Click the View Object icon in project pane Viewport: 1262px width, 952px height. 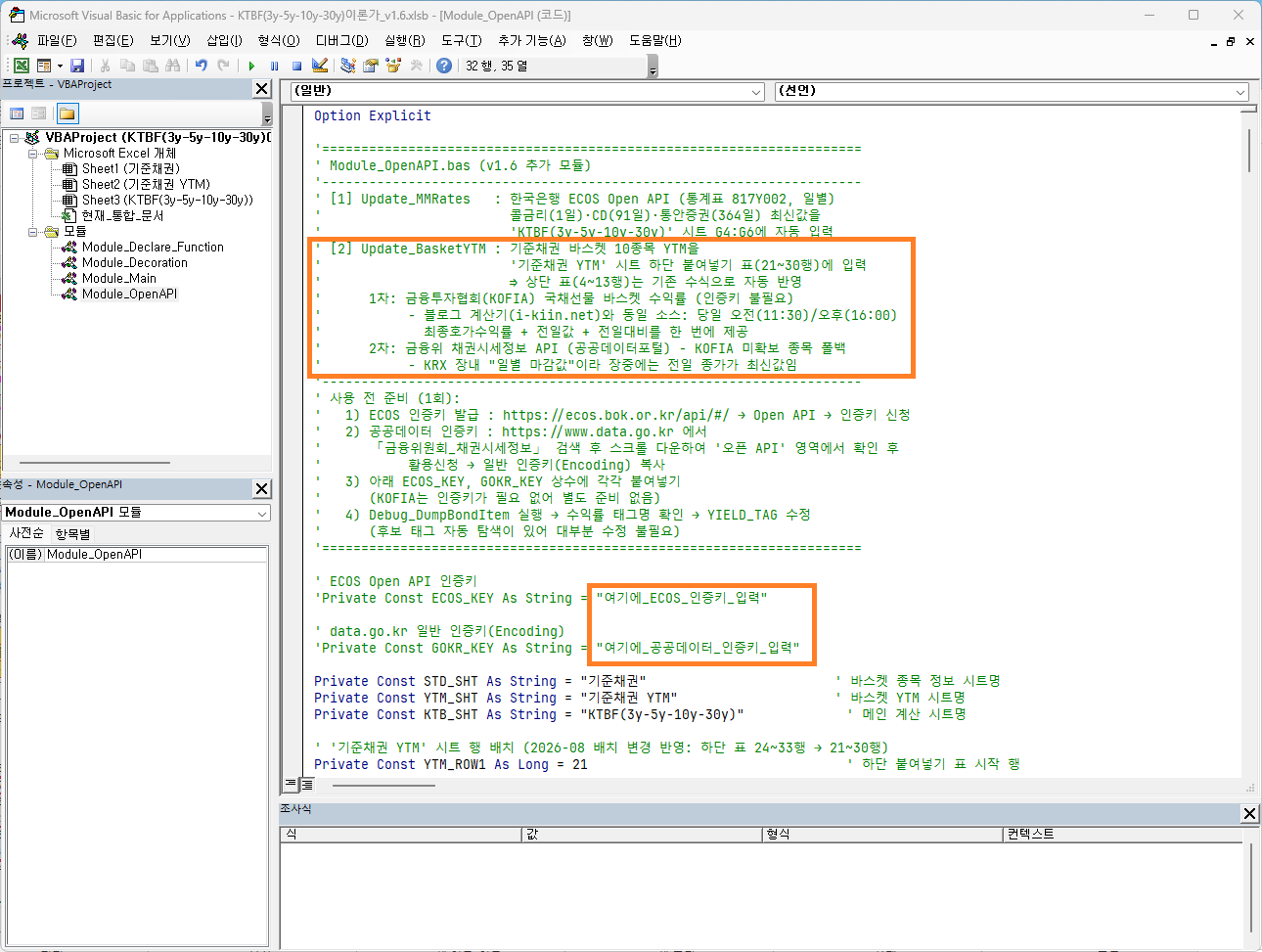(x=39, y=113)
